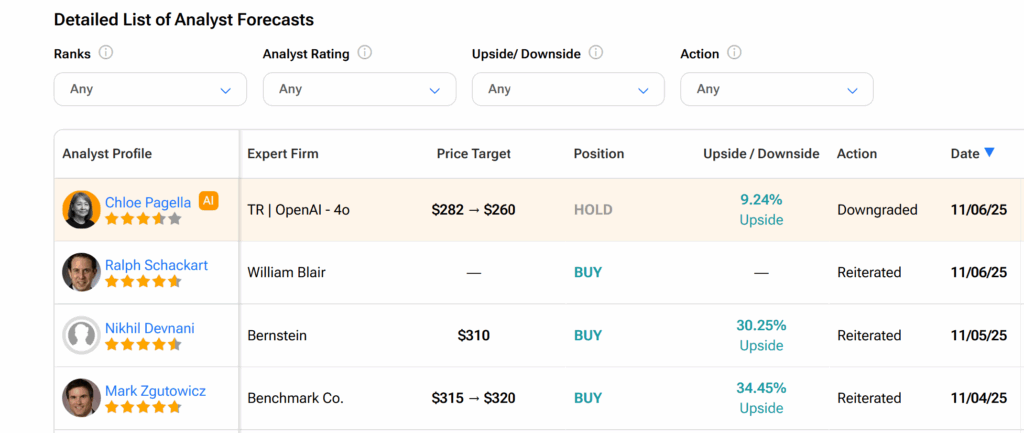Click the info icon next to Ranks
Image resolution: width=1024 pixels, height=433 pixels.
point(106,53)
